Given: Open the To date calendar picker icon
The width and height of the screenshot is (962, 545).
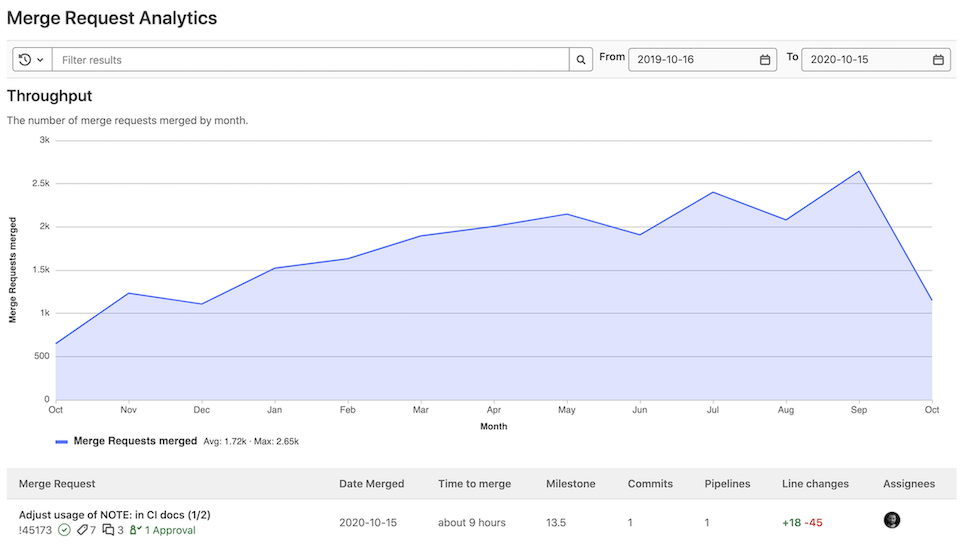Looking at the screenshot, I should tap(938, 60).
